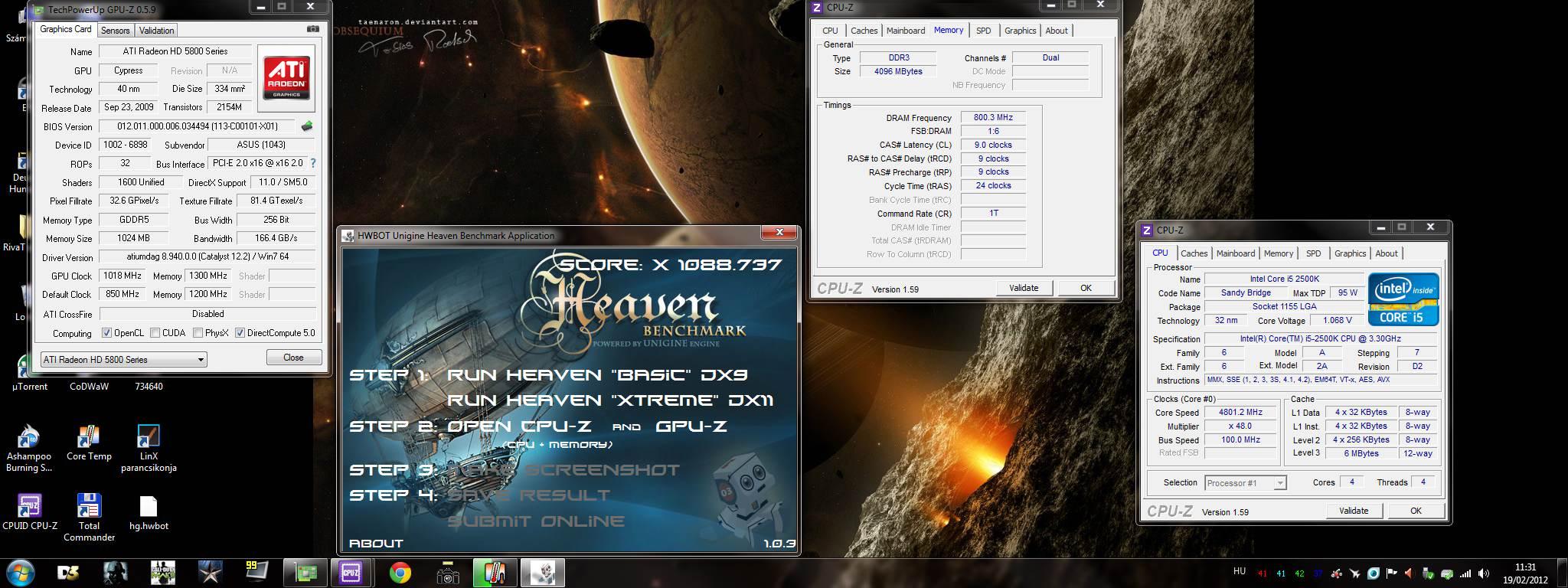The image size is (1568, 588).
Task: Click Close button in GPU-Z
Action: coord(293,358)
